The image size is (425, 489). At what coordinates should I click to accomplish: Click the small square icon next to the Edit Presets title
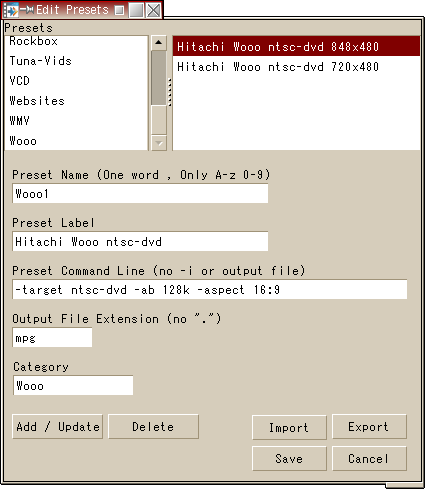(x=119, y=11)
